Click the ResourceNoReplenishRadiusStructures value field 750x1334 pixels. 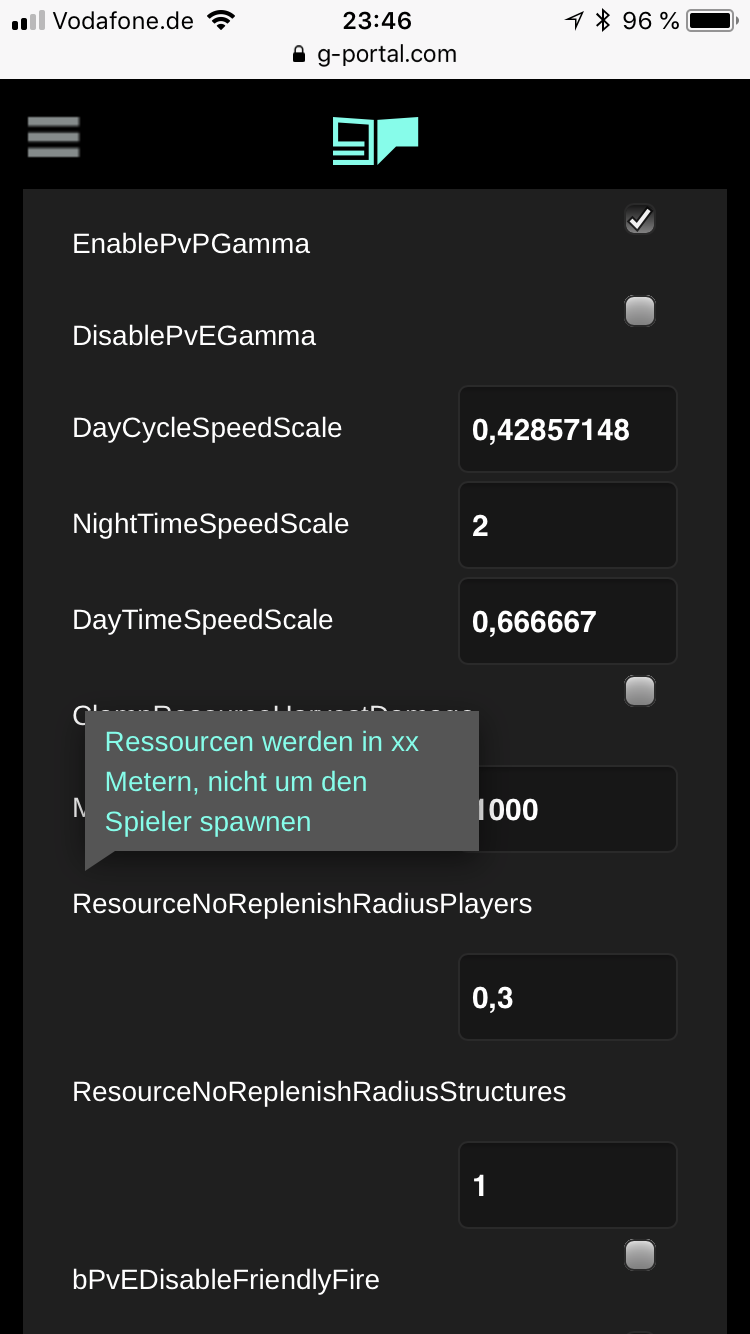(568, 1185)
